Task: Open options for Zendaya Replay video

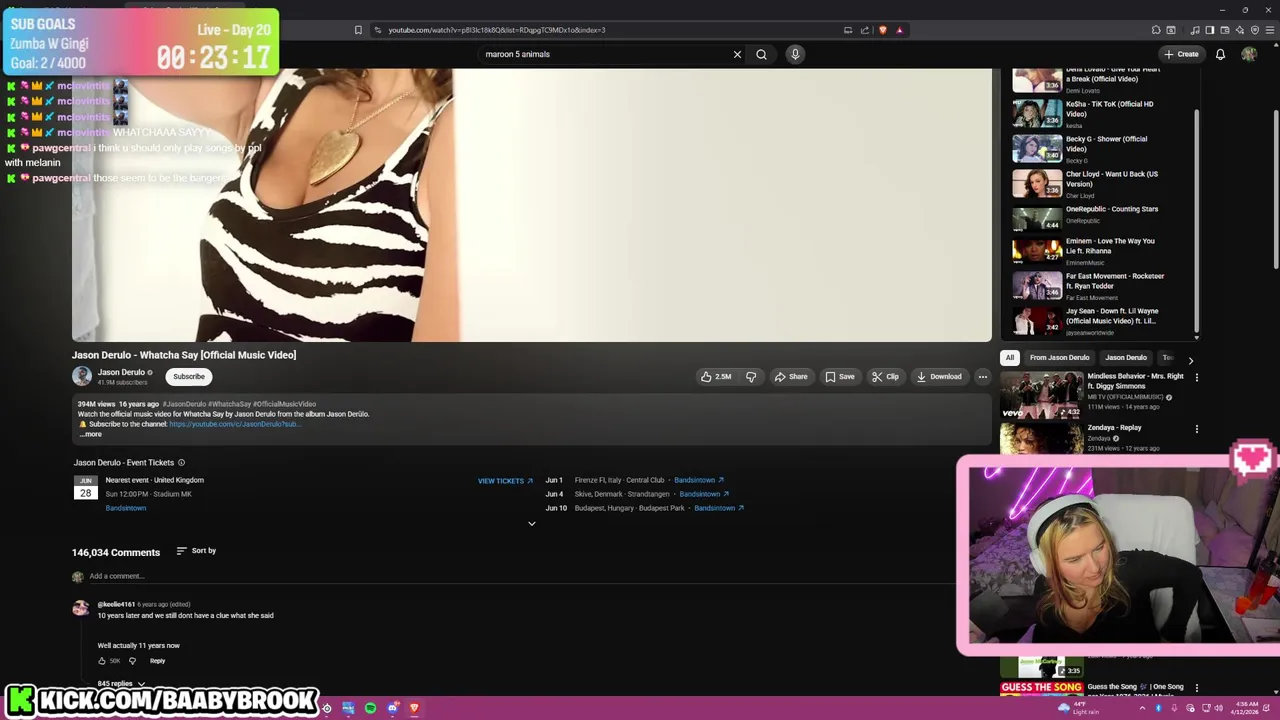Action: pos(1196,429)
